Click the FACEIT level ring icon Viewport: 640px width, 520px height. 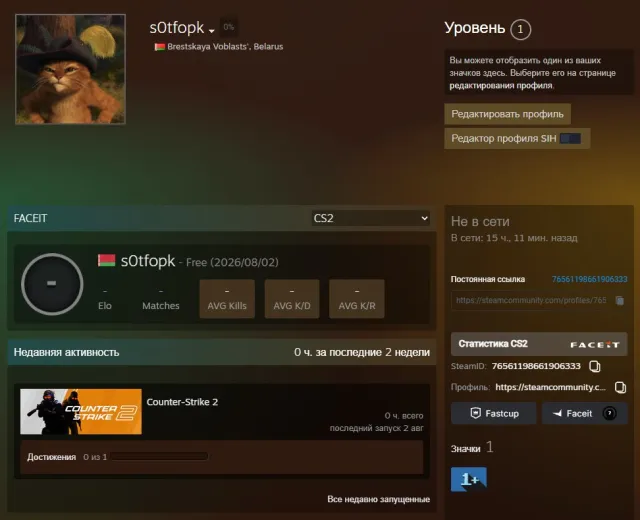pos(52,284)
